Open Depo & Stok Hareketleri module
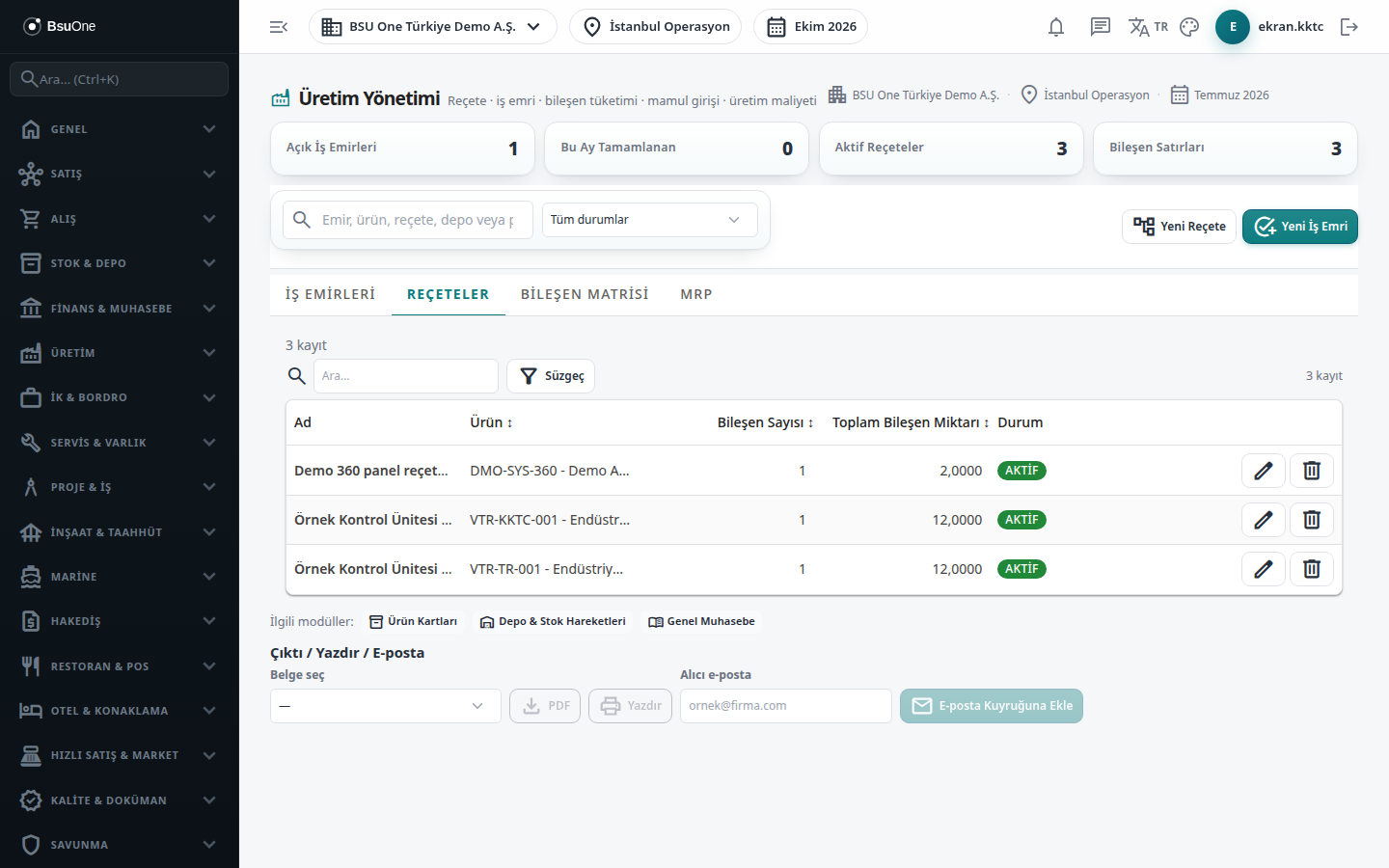The height and width of the screenshot is (868, 1389). point(553,622)
